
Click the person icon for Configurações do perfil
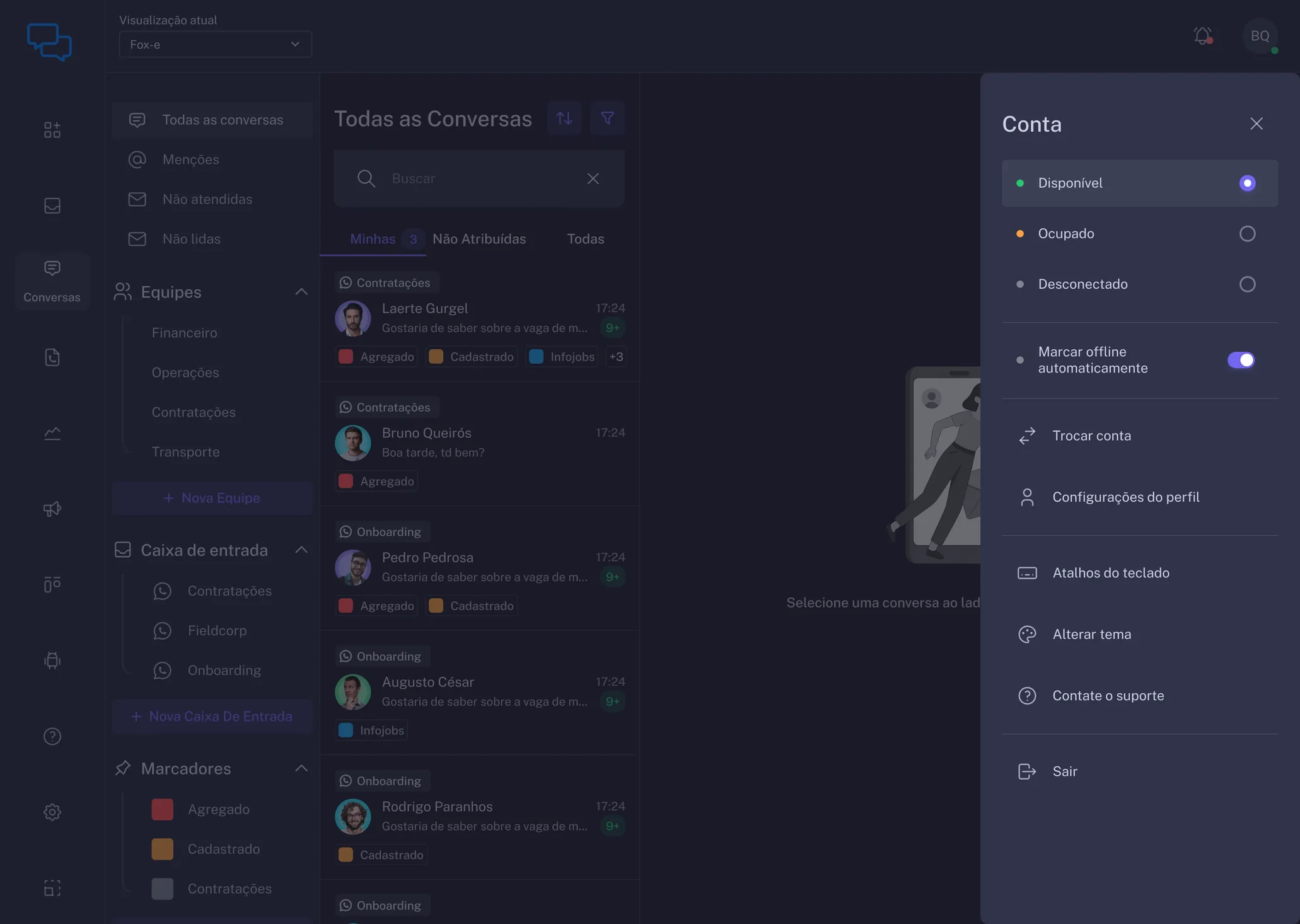tap(1027, 497)
